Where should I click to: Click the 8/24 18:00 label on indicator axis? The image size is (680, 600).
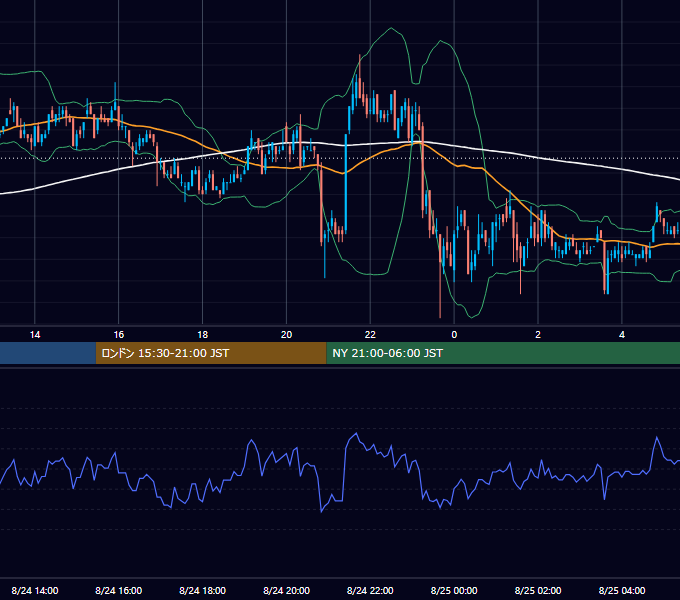coord(203,590)
